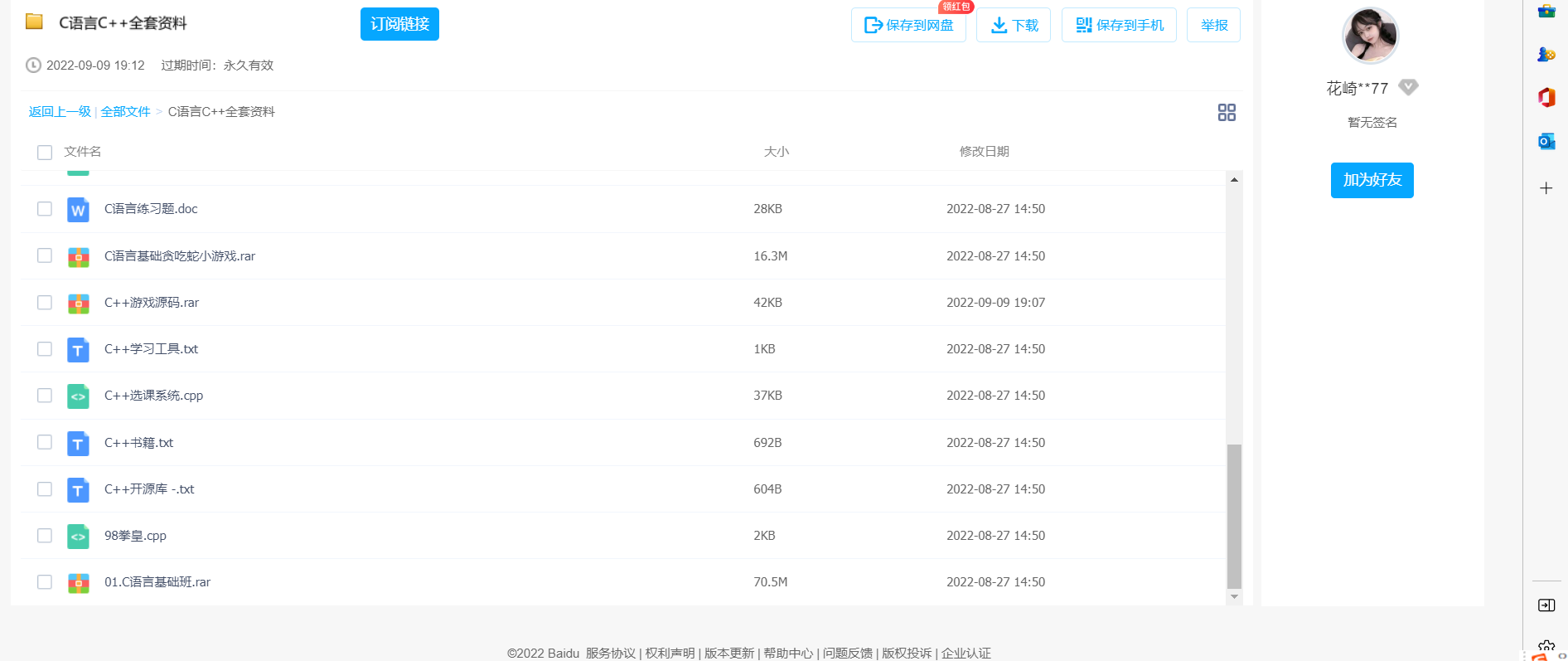Sort files by 修改日期 column header

984,152
